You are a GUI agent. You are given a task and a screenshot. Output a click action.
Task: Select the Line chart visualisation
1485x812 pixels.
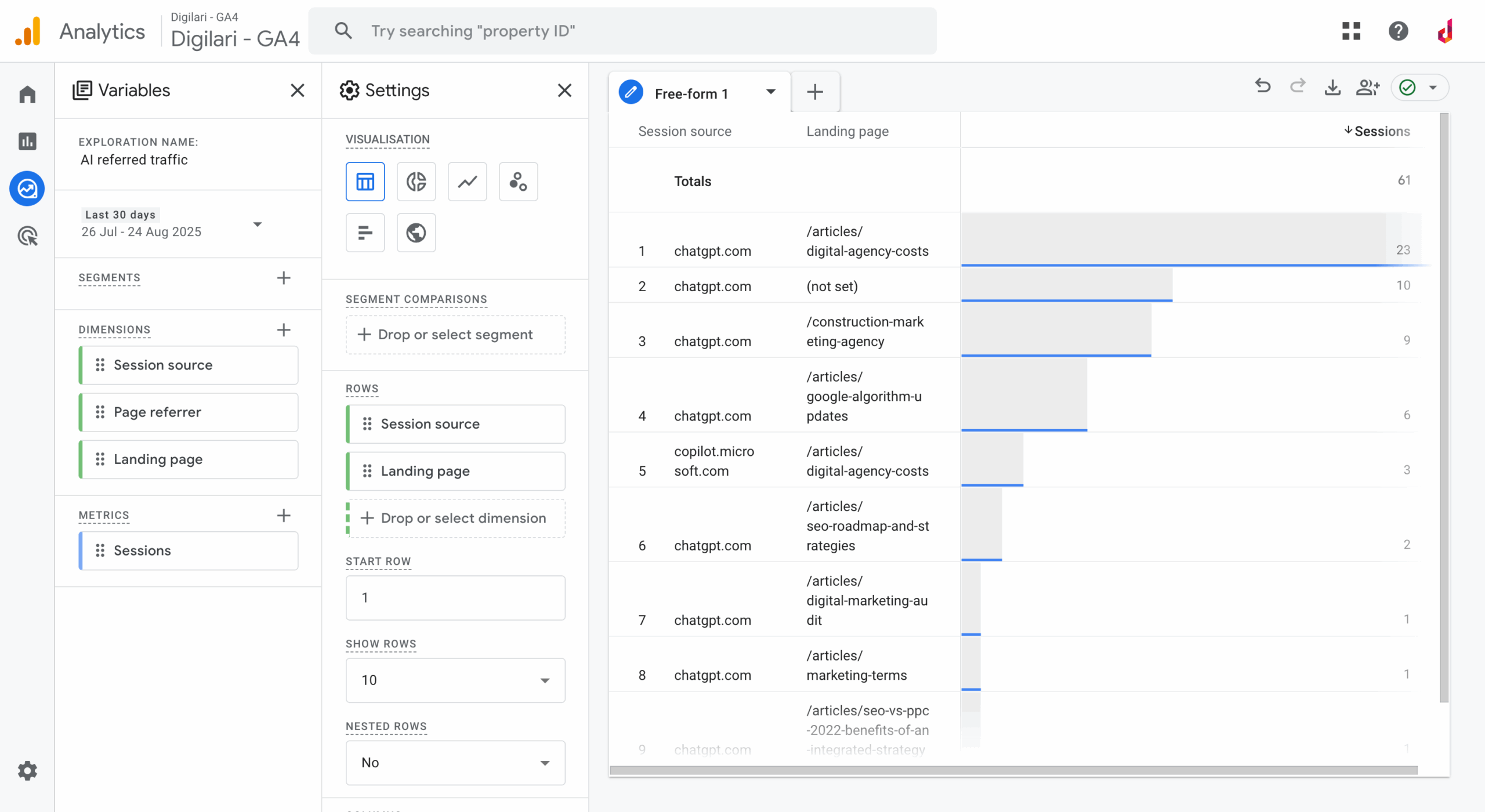click(467, 182)
